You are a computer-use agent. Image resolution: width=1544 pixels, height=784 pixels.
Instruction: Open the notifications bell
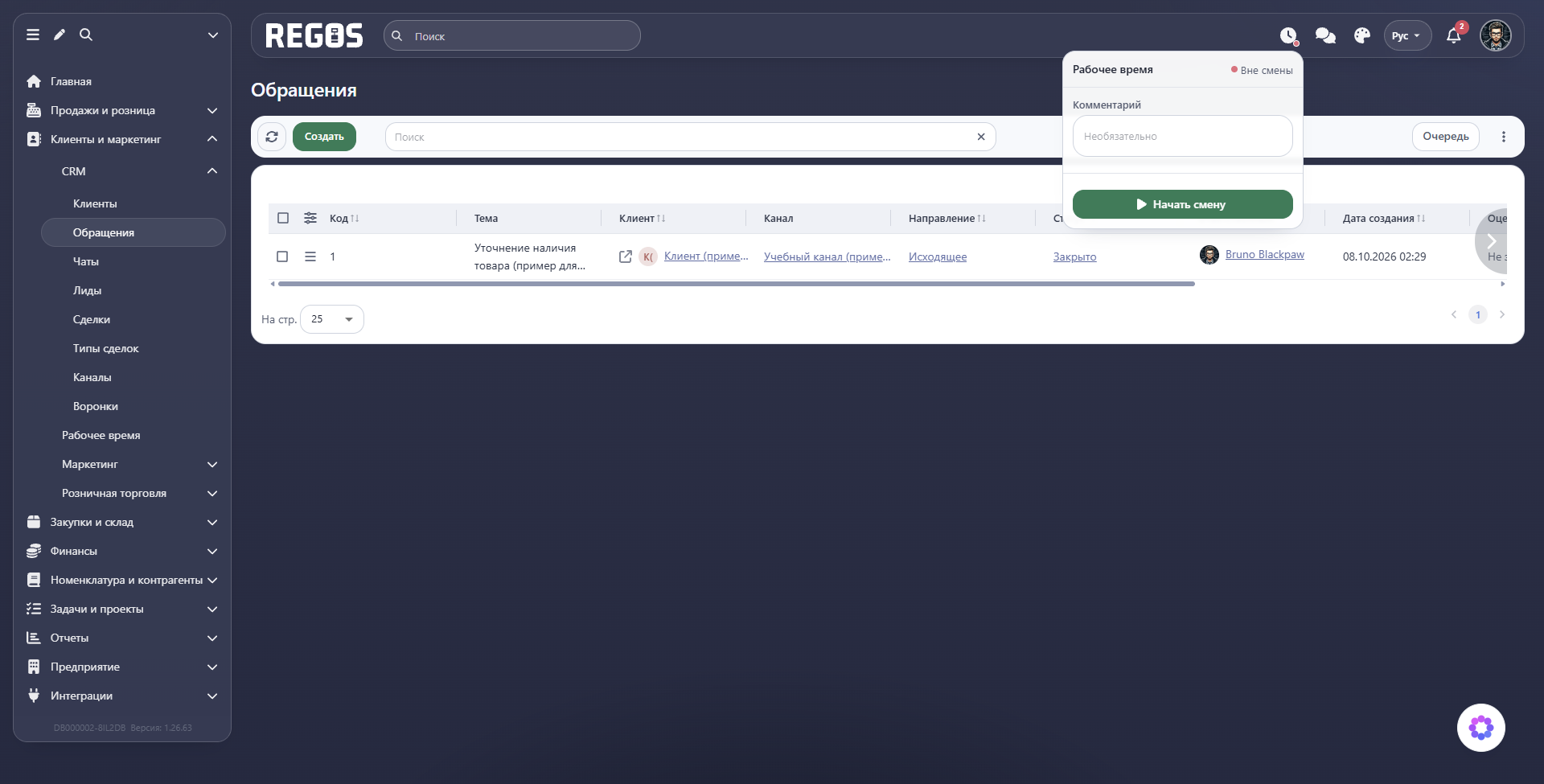(1454, 36)
